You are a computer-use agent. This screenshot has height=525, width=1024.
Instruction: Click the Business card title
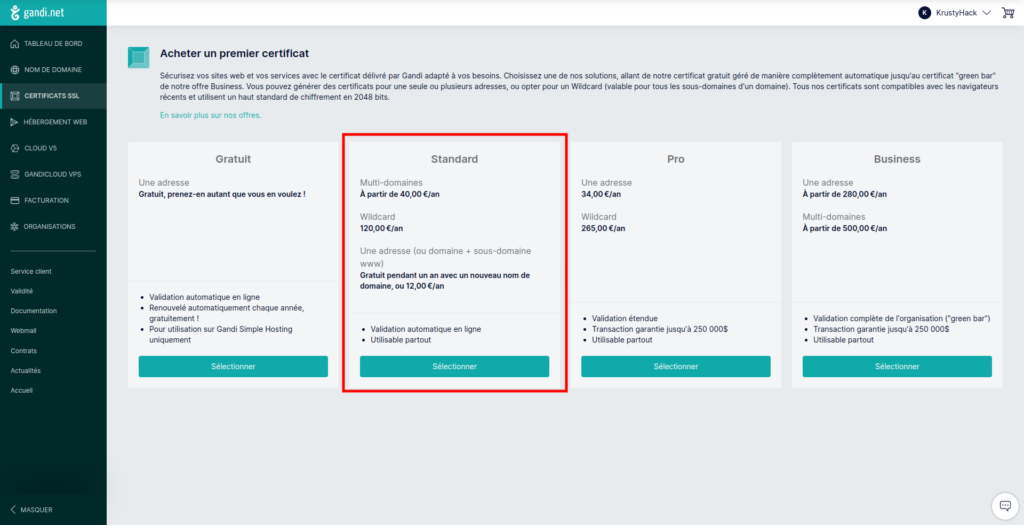(x=897, y=159)
